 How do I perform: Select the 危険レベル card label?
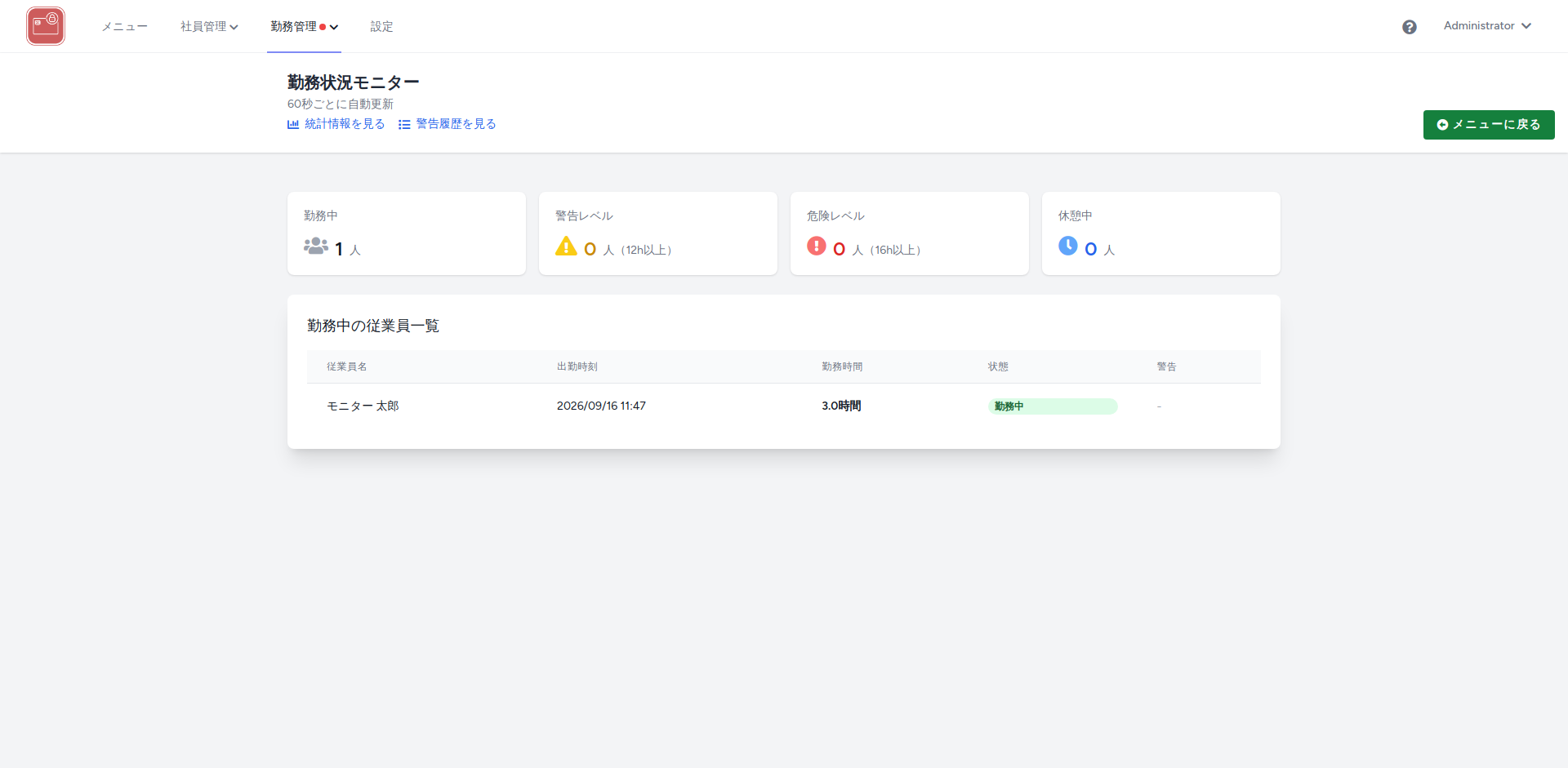pos(835,215)
